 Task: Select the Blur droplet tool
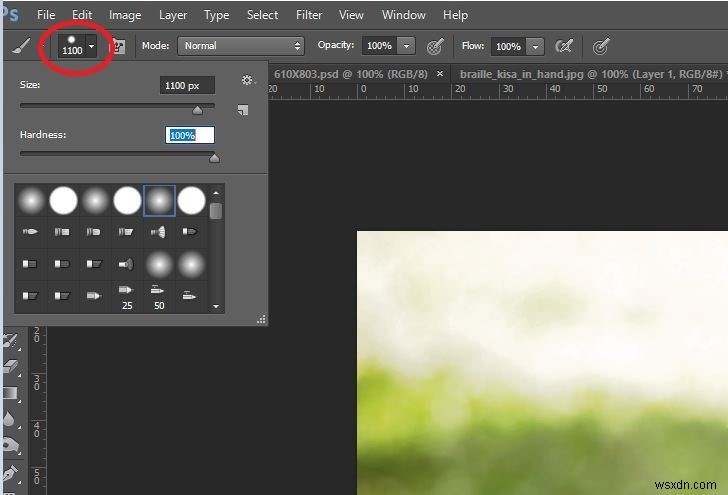point(11,419)
